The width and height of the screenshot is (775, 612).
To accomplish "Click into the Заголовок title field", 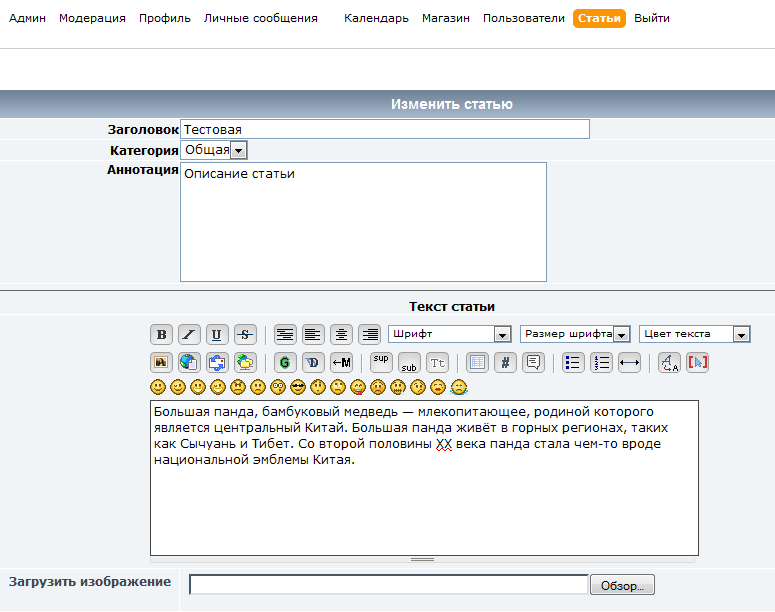I will tap(384, 129).
